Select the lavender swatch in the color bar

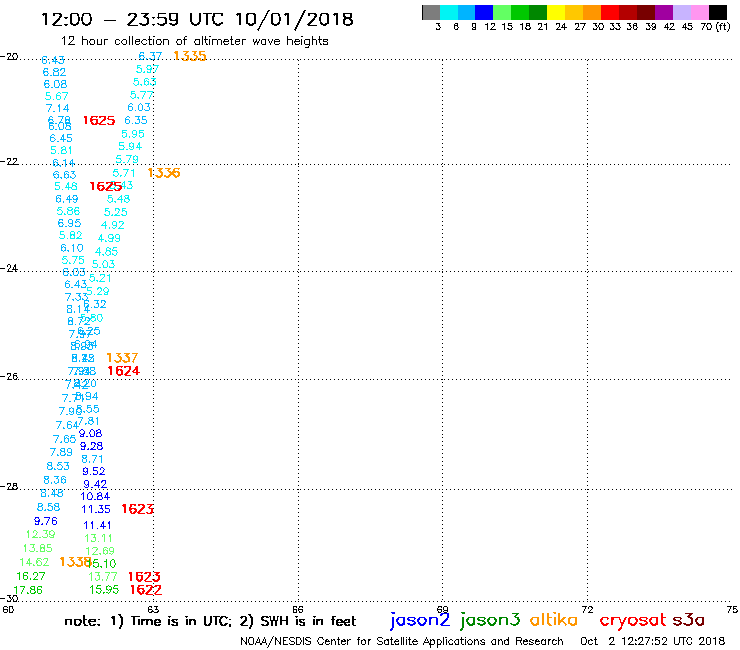pos(682,12)
